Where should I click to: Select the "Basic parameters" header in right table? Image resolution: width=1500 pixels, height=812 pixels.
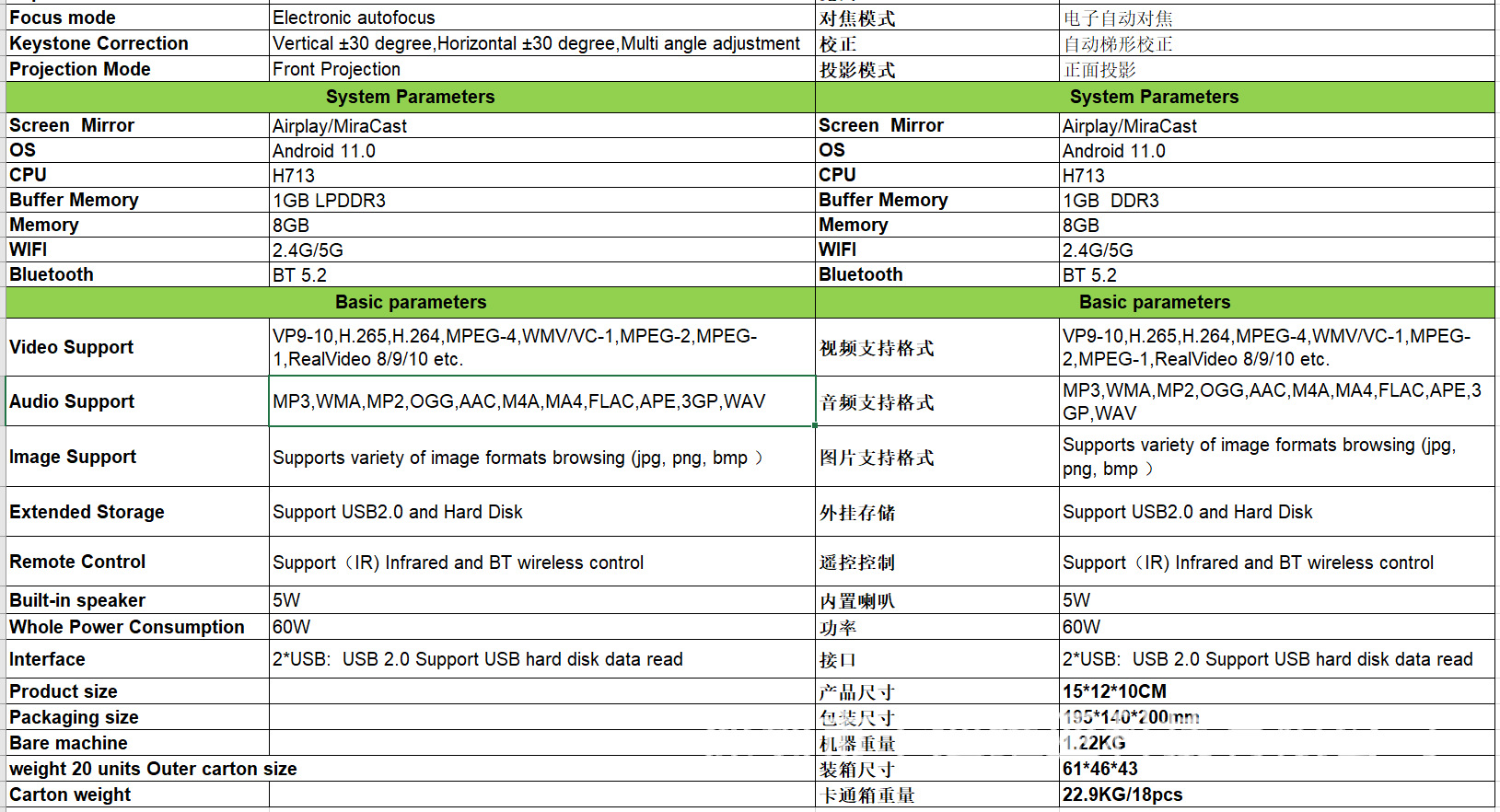point(1155,302)
